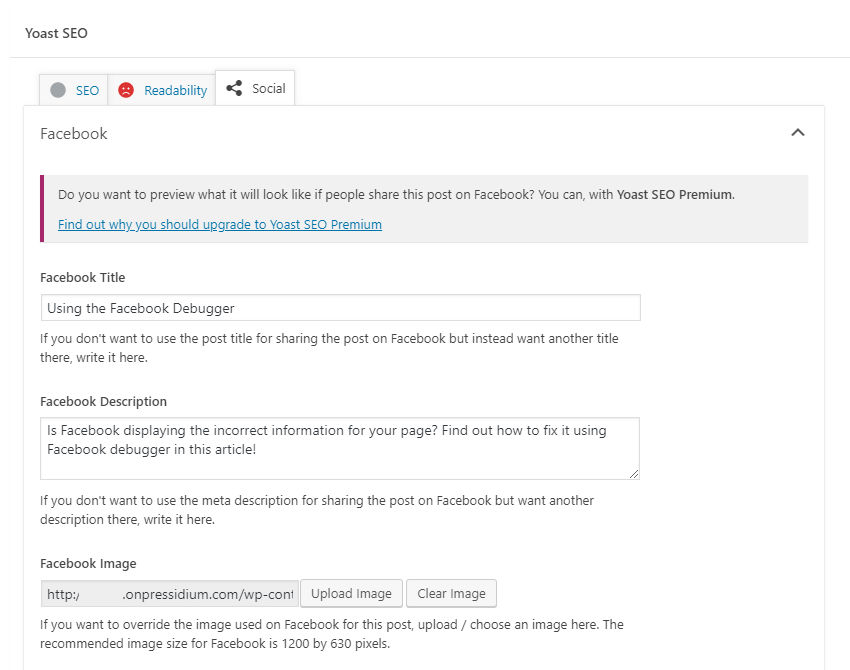Screen dimensions: 850x670
Task: Click the 'Facebook Title' label
Action: coord(82,278)
